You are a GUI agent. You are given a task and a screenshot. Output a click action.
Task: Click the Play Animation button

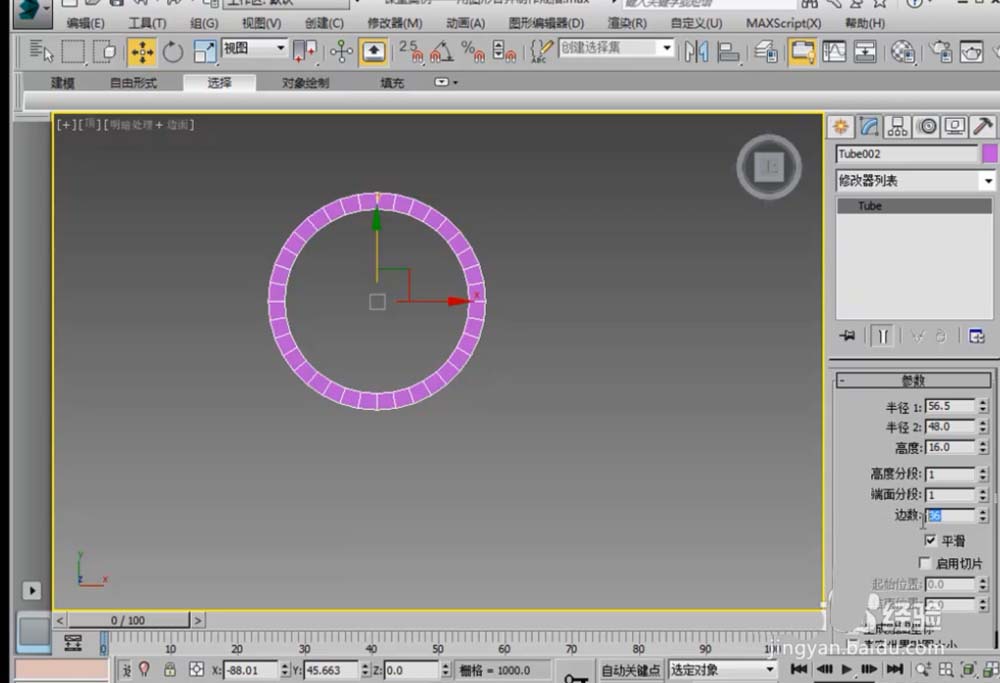pyautogui.click(x=846, y=669)
